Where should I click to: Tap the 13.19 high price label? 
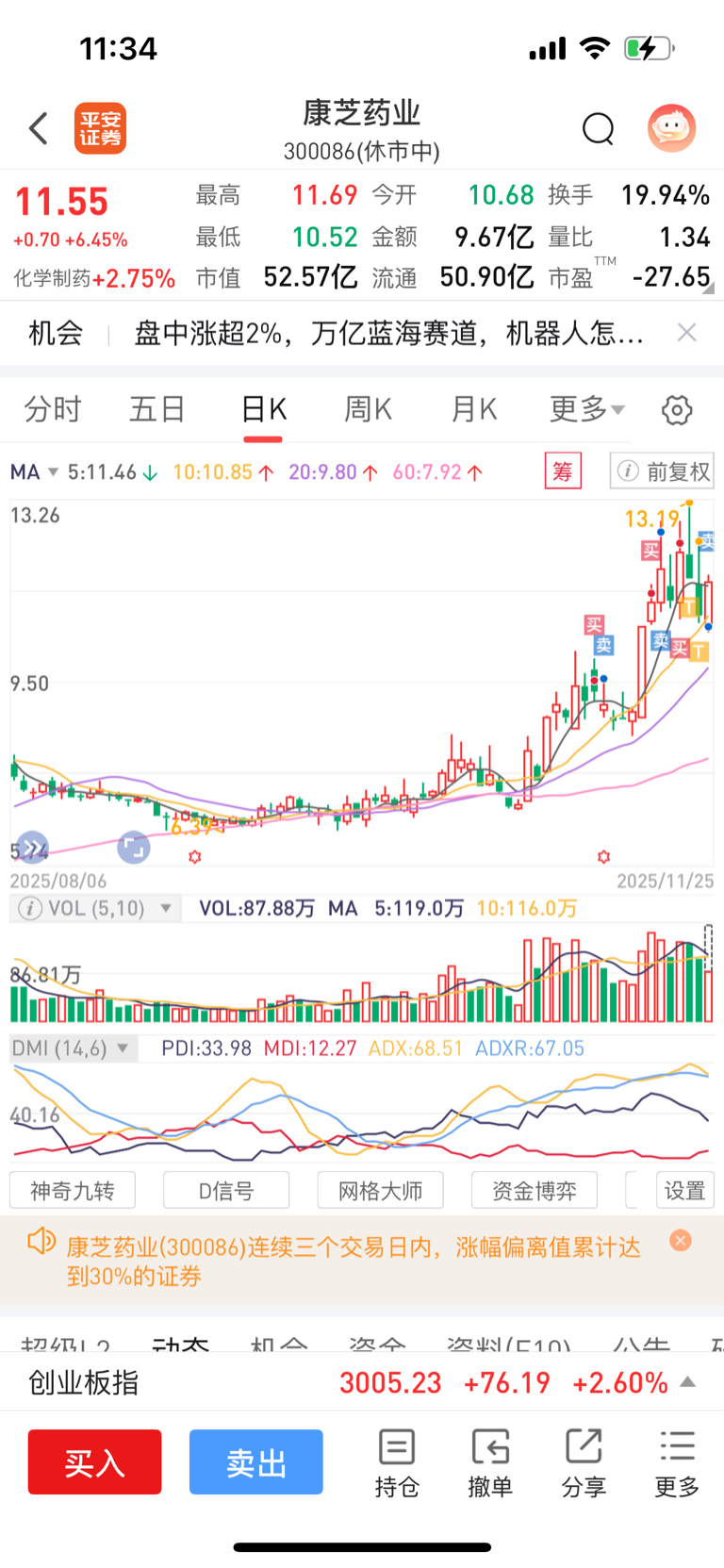(651, 519)
